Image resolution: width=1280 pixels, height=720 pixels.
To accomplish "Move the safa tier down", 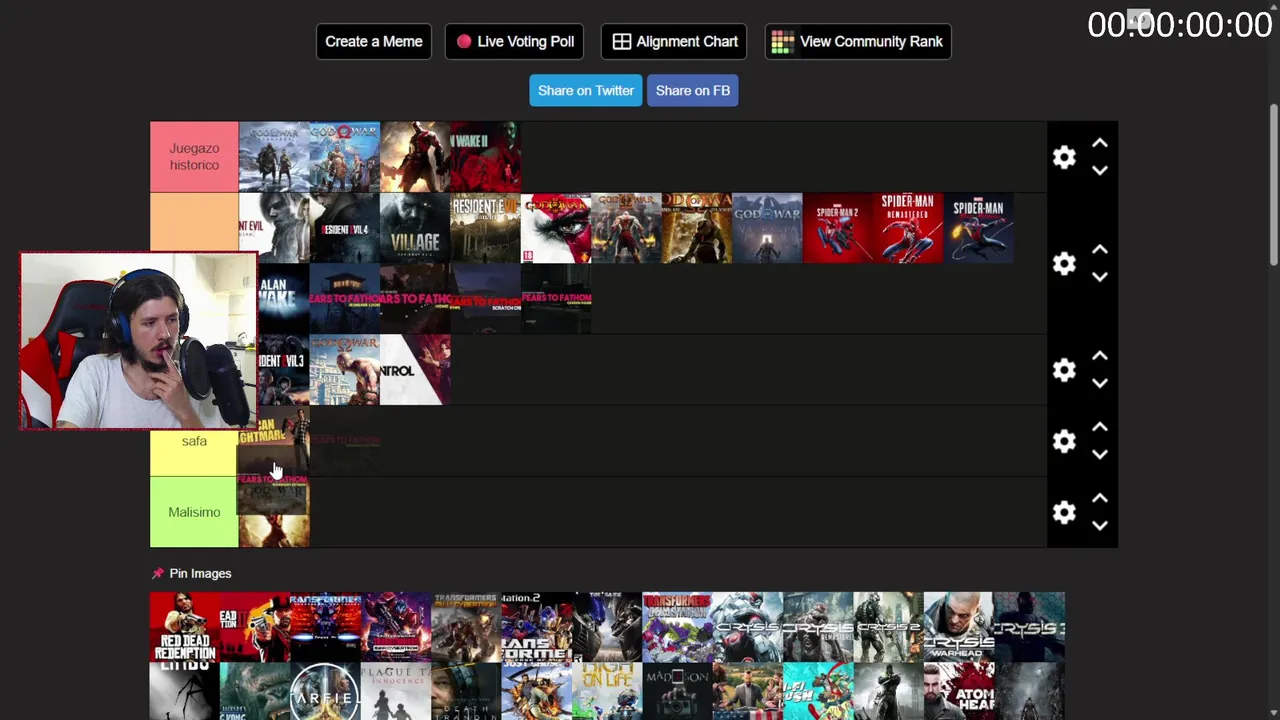I will click(x=1100, y=455).
